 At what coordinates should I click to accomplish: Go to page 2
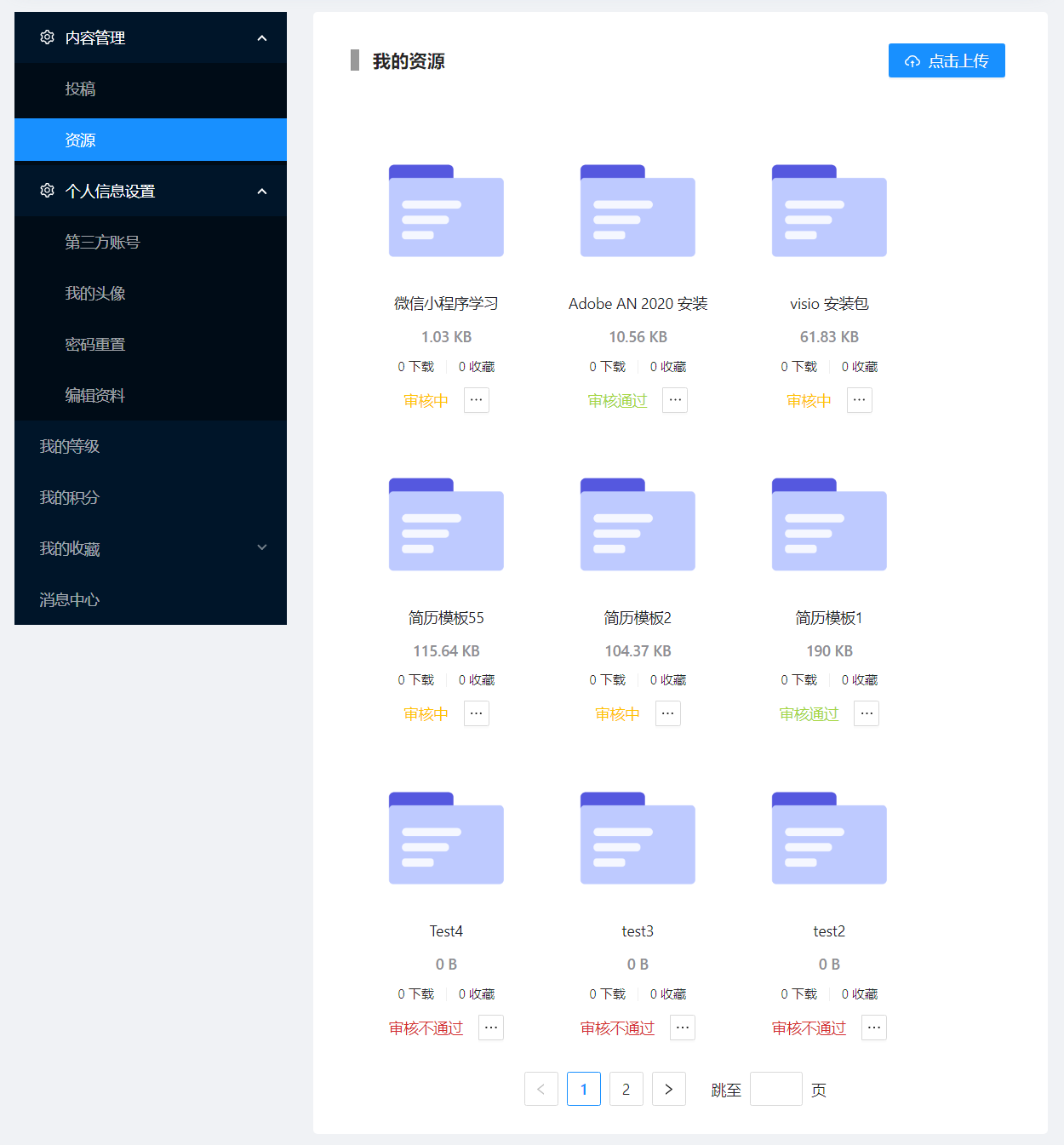pos(626,1089)
